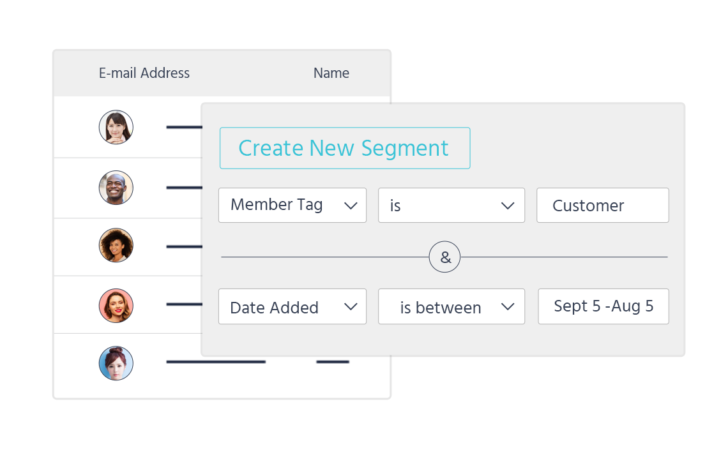Select the first member's avatar
This screenshot has height=457, width=728.
[116, 127]
